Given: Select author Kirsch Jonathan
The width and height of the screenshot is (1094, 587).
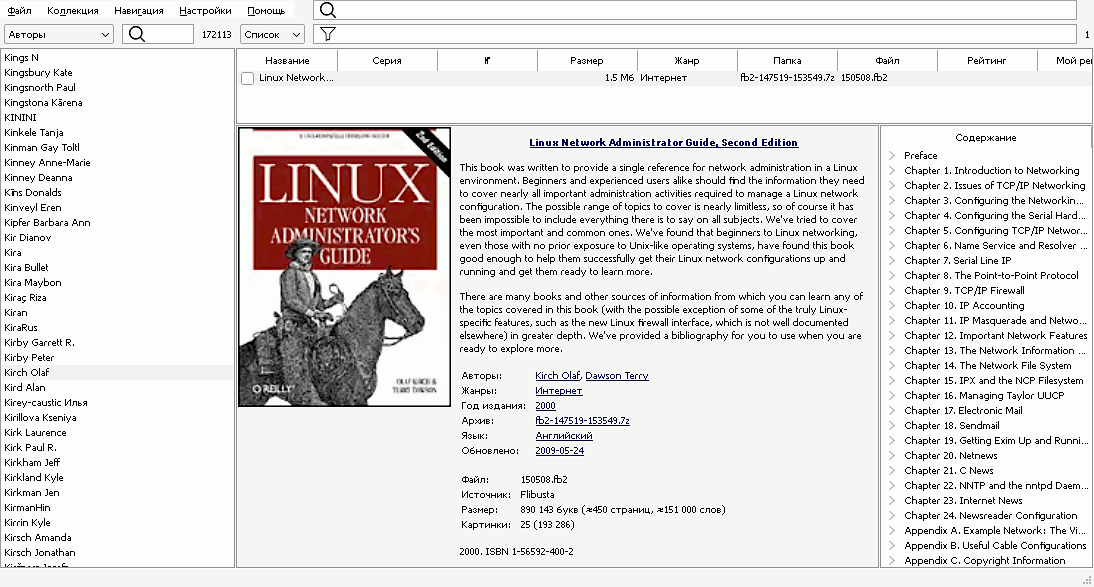Looking at the screenshot, I should pyautogui.click(x=117, y=553).
